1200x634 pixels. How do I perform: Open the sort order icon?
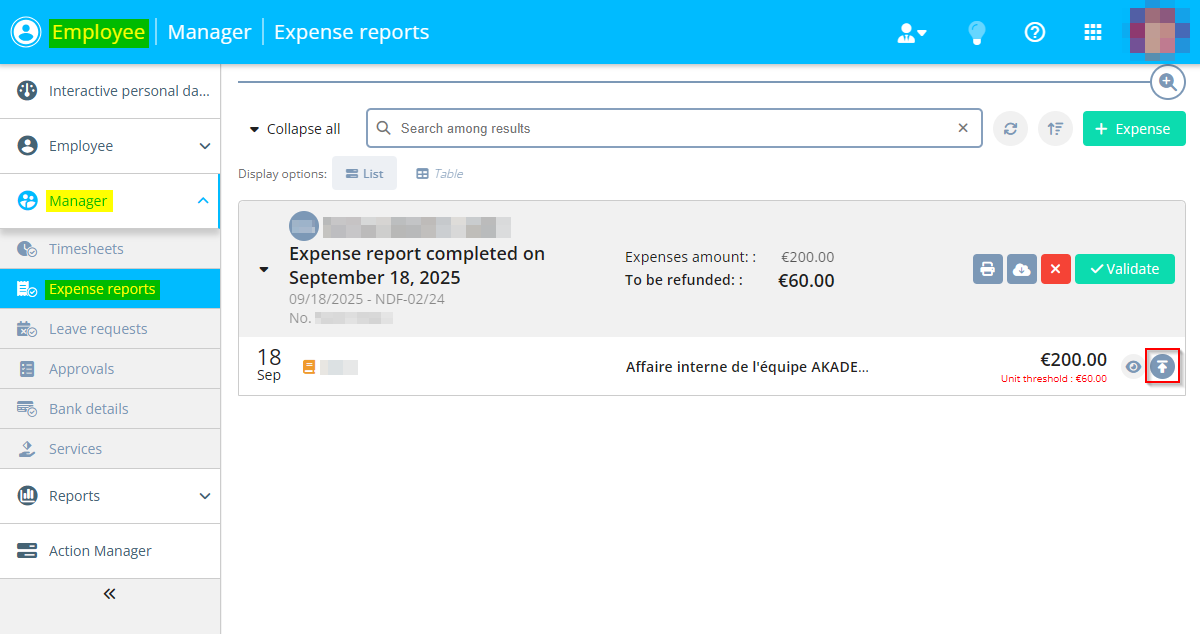(x=1055, y=129)
